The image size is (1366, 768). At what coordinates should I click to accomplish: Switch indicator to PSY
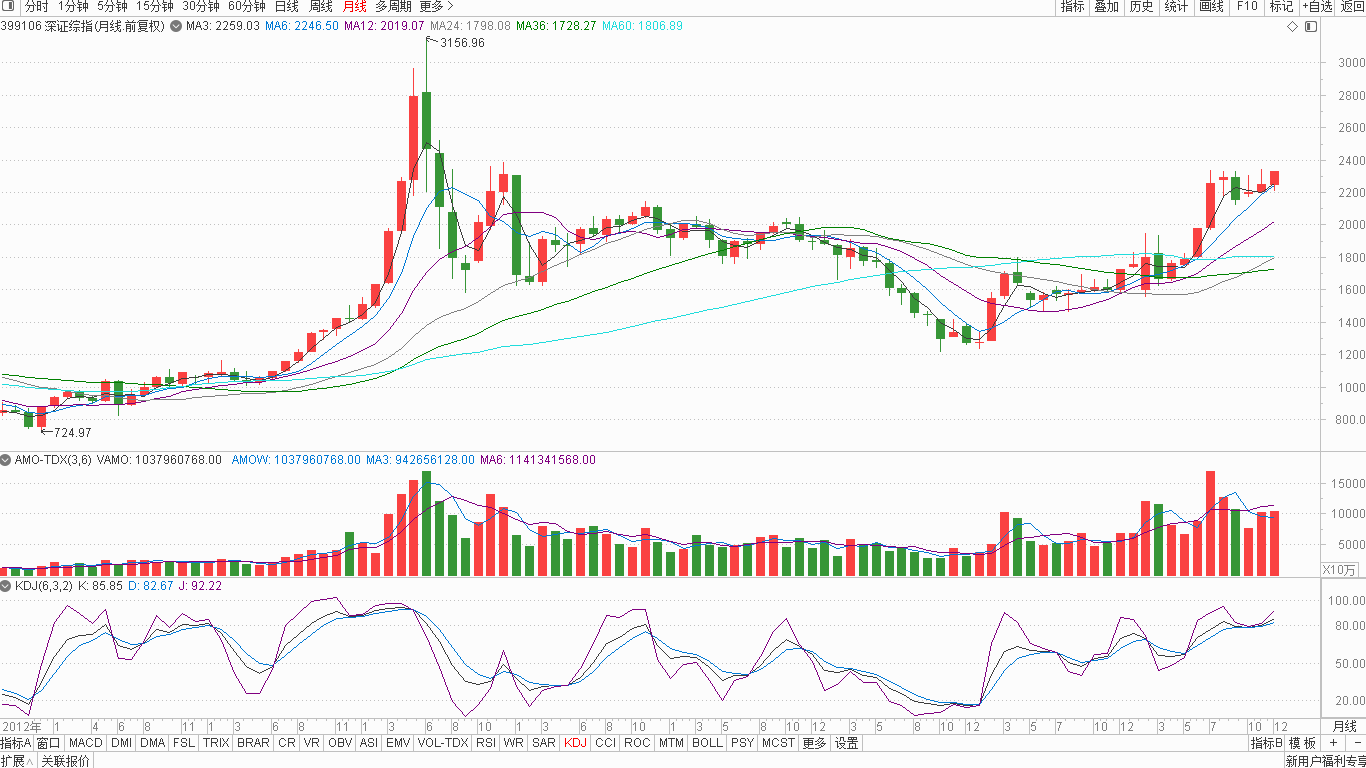(742, 743)
